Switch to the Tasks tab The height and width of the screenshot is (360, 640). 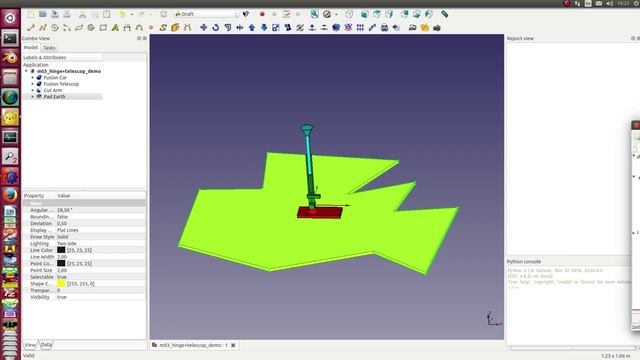(49, 48)
